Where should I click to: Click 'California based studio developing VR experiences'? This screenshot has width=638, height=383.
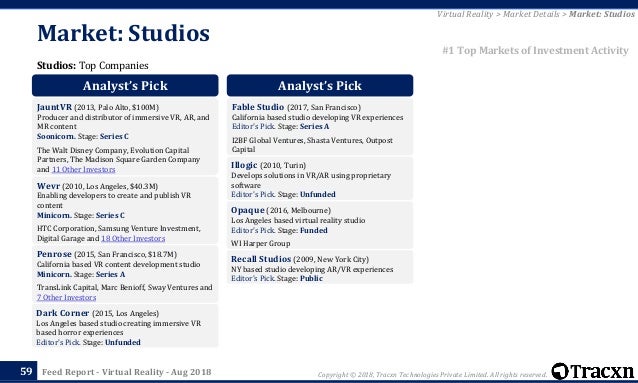click(x=317, y=117)
